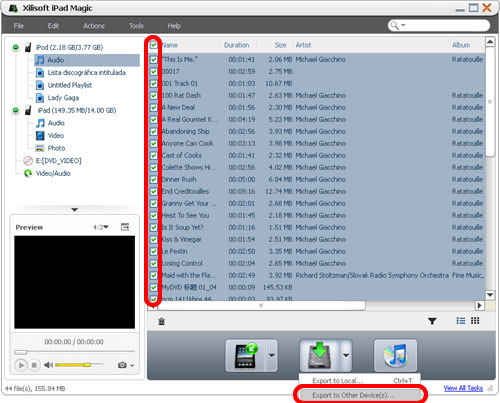Open the Edit menu
The image size is (500, 403).
click(53, 26)
